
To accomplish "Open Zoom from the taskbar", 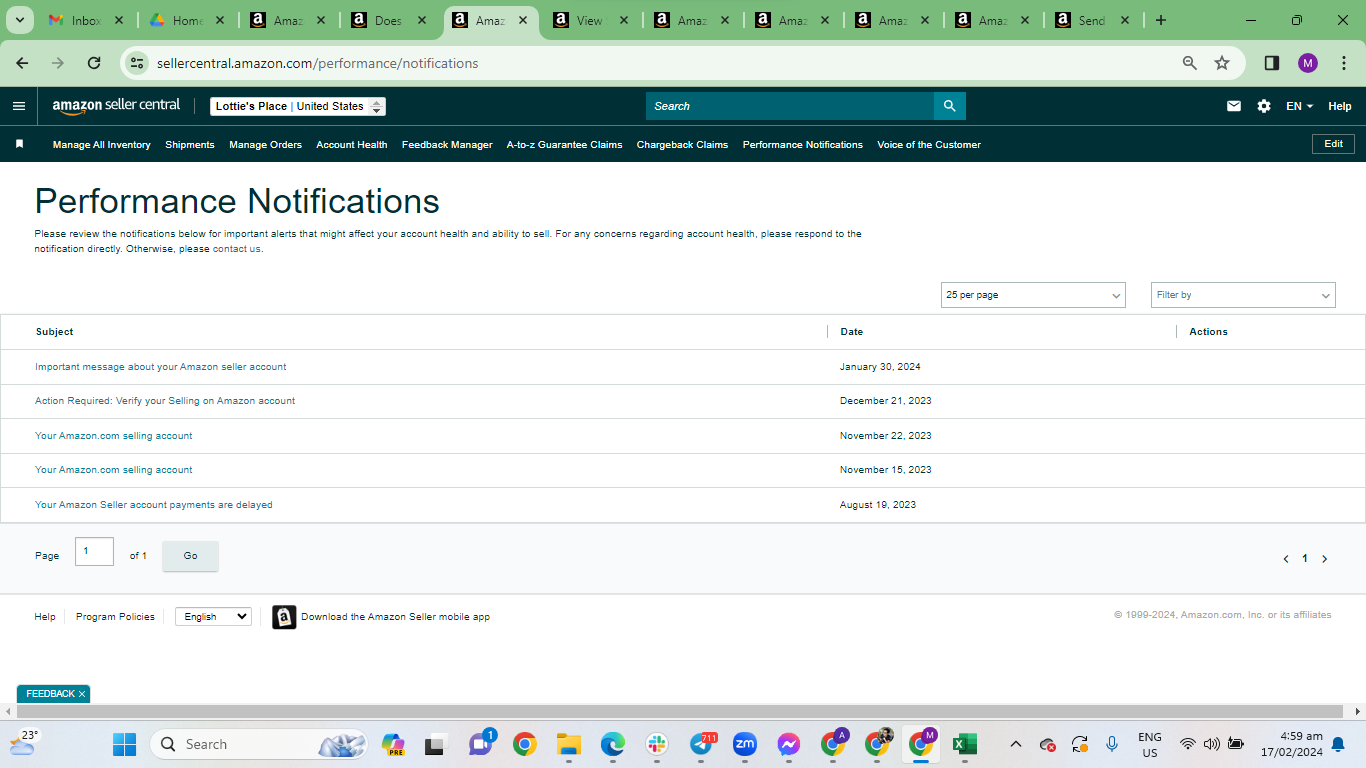I will coord(745,744).
